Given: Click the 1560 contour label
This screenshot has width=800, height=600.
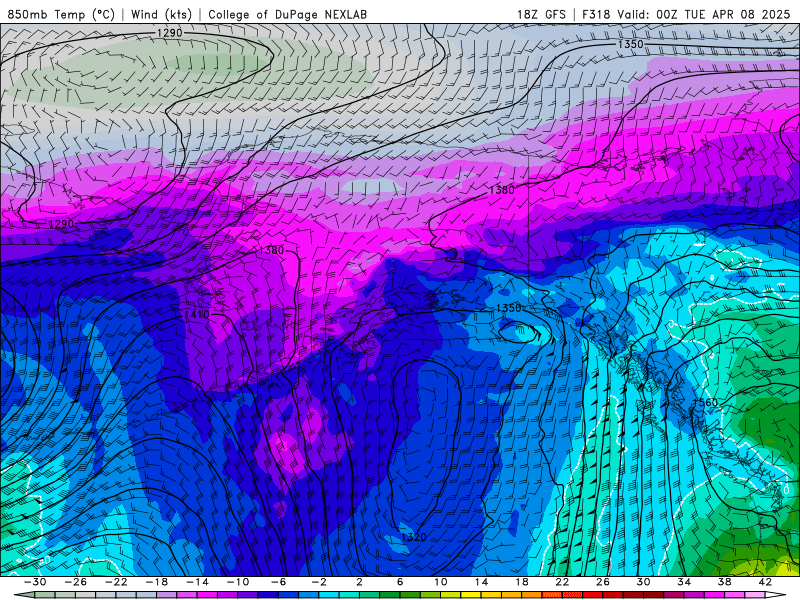Looking at the screenshot, I should coord(705,403).
